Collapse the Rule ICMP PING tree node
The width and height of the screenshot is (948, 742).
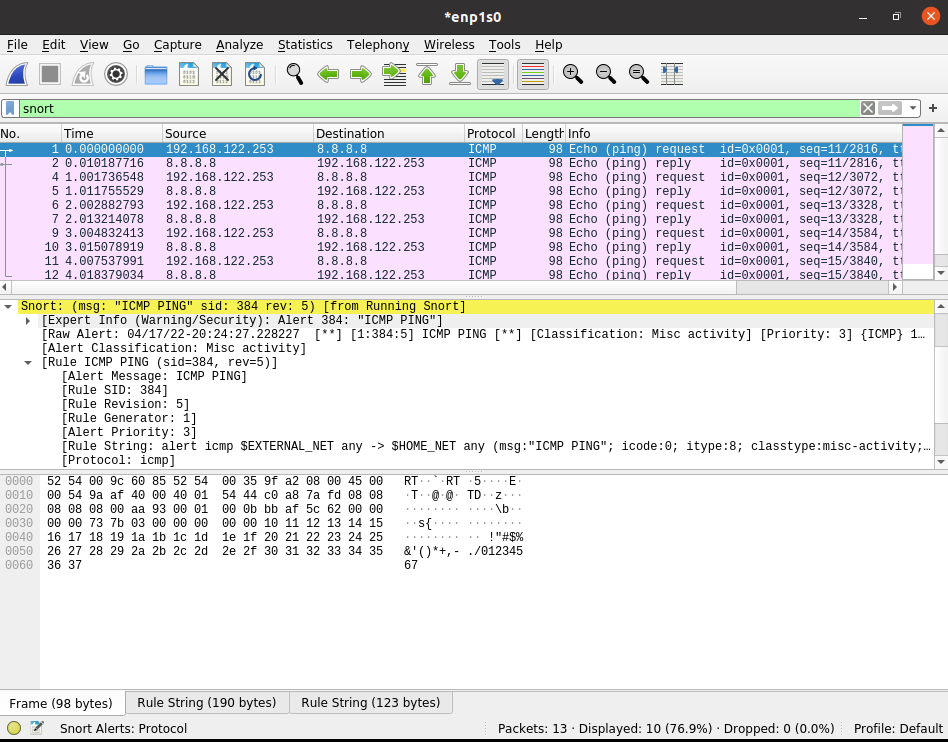[x=28, y=362]
